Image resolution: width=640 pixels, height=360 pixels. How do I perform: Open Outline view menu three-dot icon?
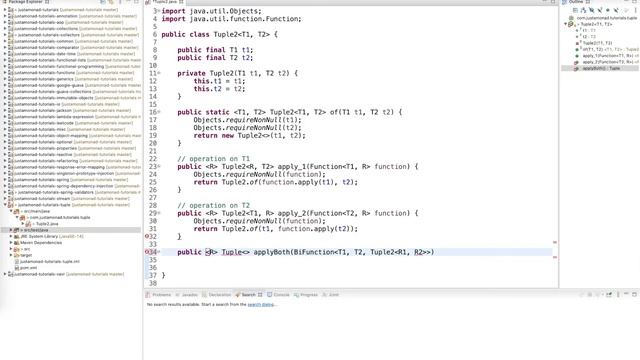635,10
